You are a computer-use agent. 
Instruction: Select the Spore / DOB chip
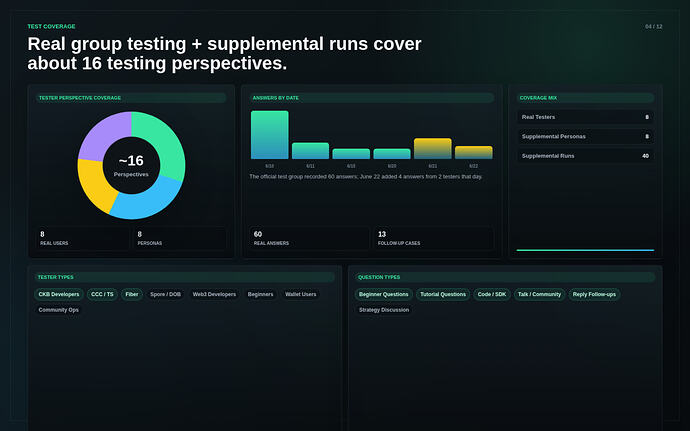point(165,294)
